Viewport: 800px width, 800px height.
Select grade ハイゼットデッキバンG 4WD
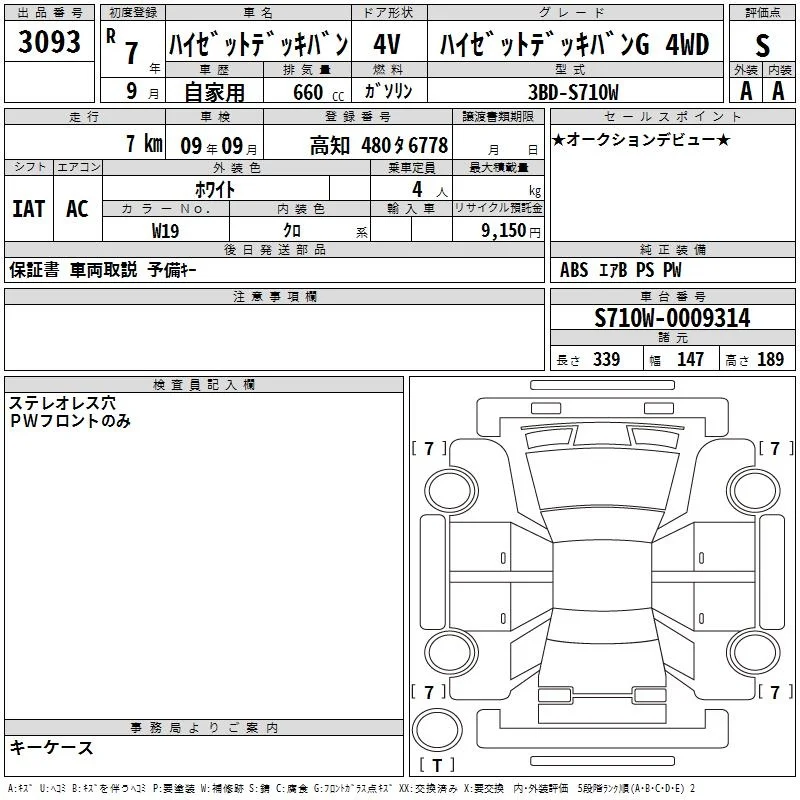tap(574, 44)
